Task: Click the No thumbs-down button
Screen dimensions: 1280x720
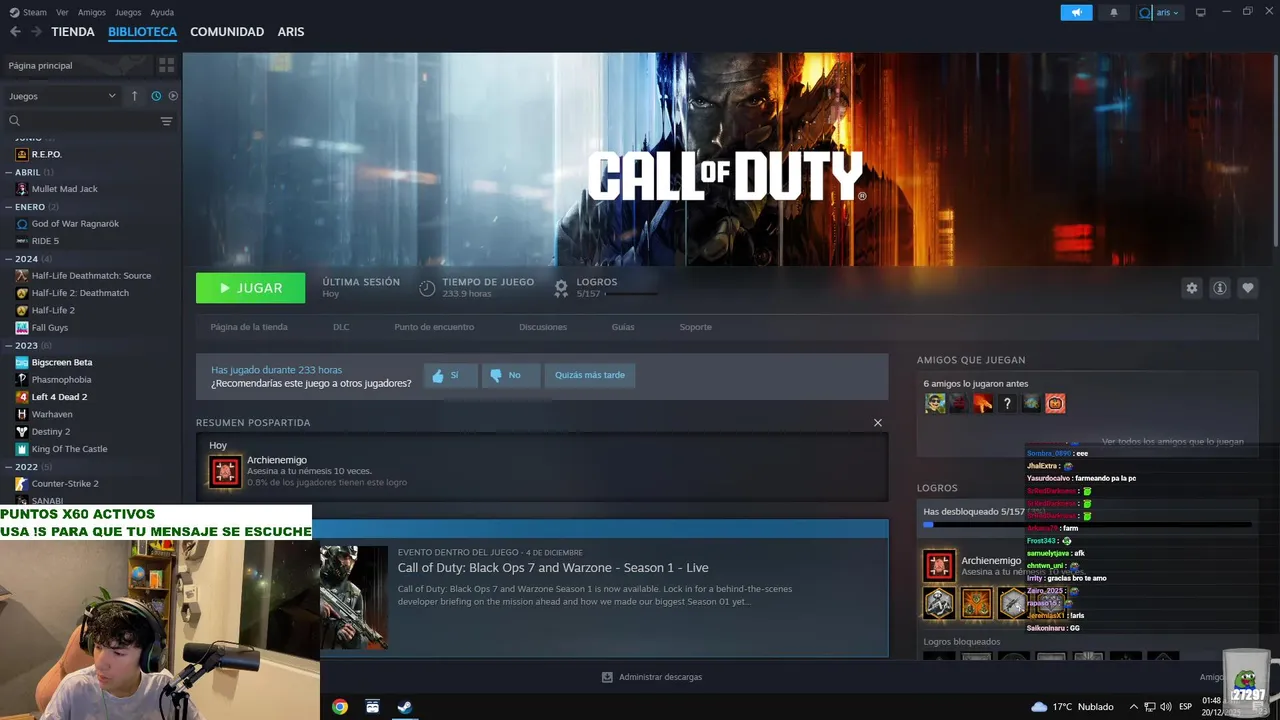Action: coord(510,375)
